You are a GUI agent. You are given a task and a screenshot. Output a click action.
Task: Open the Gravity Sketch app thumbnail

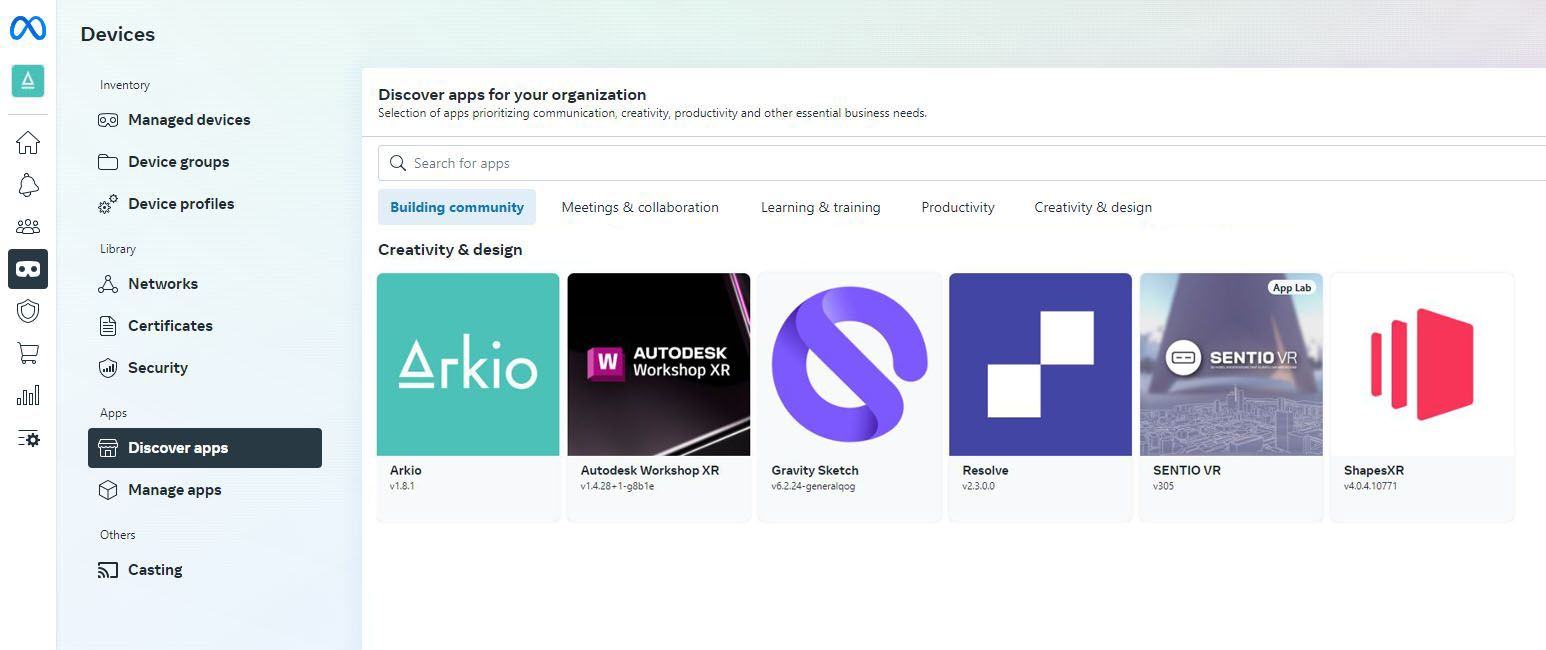tap(850, 365)
